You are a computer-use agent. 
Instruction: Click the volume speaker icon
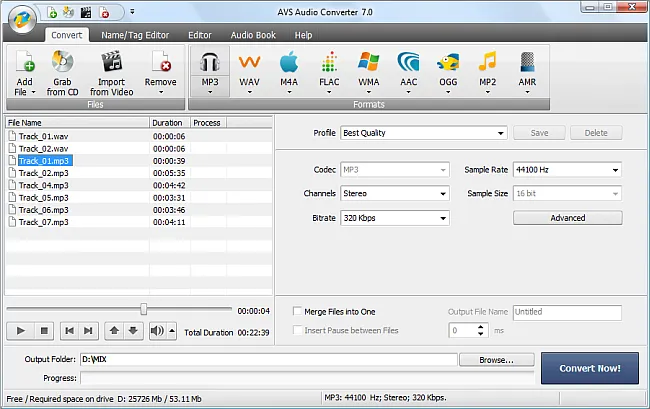point(158,331)
